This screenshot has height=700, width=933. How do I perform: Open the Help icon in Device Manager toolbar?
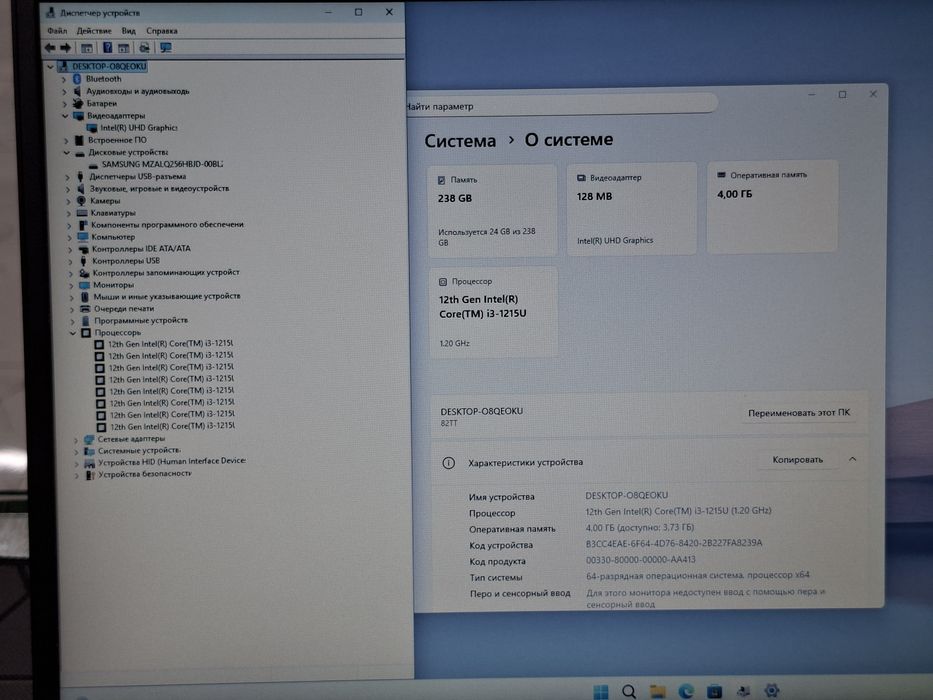(107, 48)
